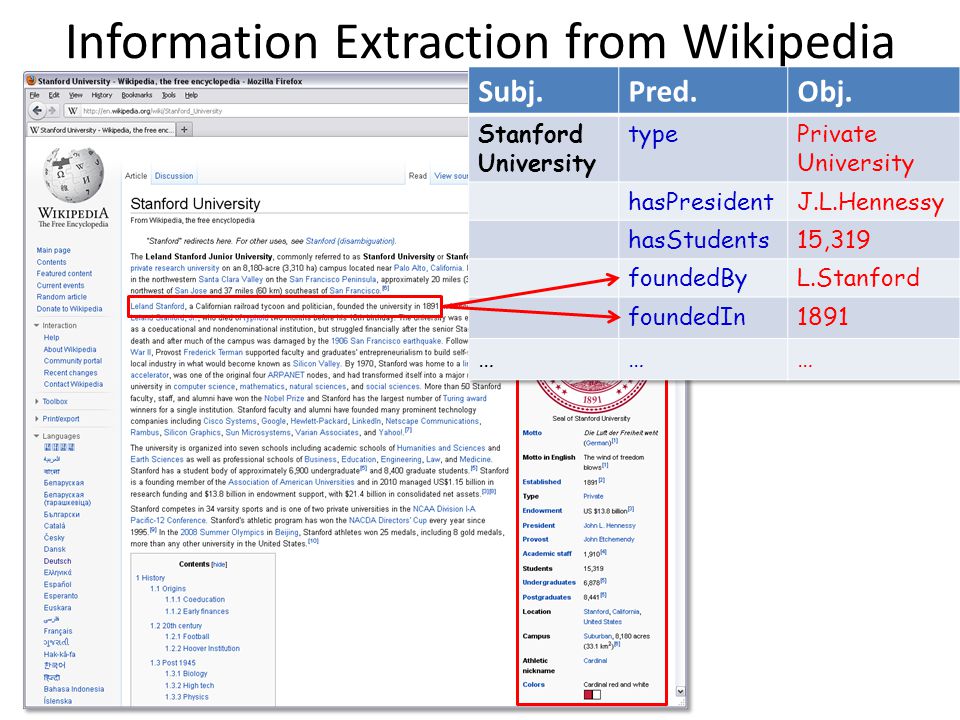
Task: Click the scrollbar down arrow
Action: (680, 691)
